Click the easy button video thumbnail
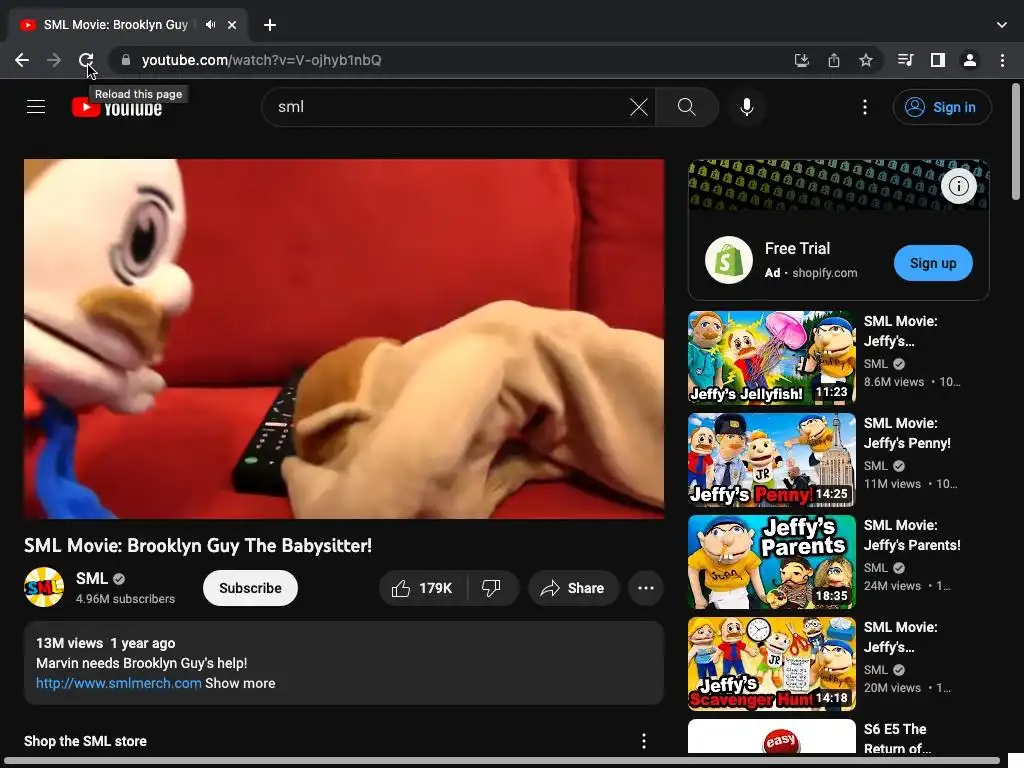This screenshot has height=768, width=1024. pos(772,737)
